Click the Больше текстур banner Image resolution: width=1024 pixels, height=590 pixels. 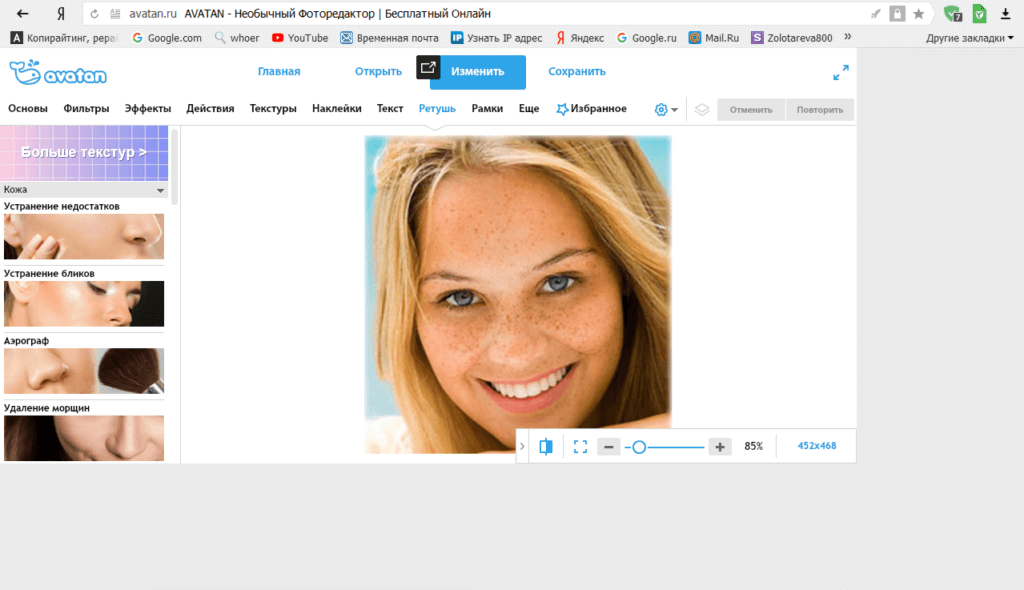coord(84,152)
